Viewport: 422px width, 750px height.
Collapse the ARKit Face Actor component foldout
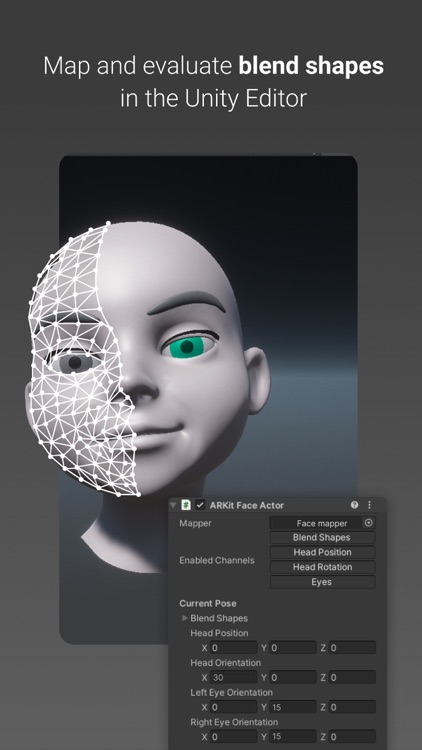[173, 505]
